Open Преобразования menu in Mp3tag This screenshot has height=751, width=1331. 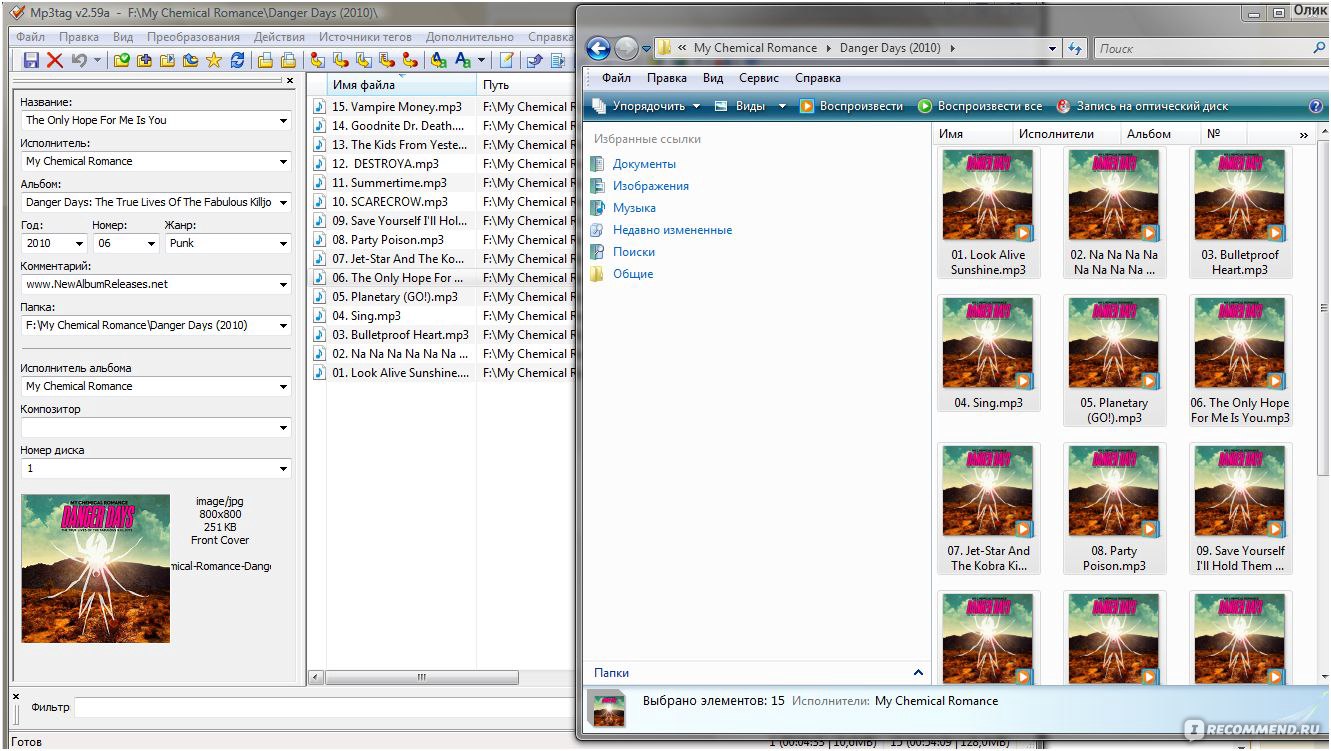pos(193,37)
